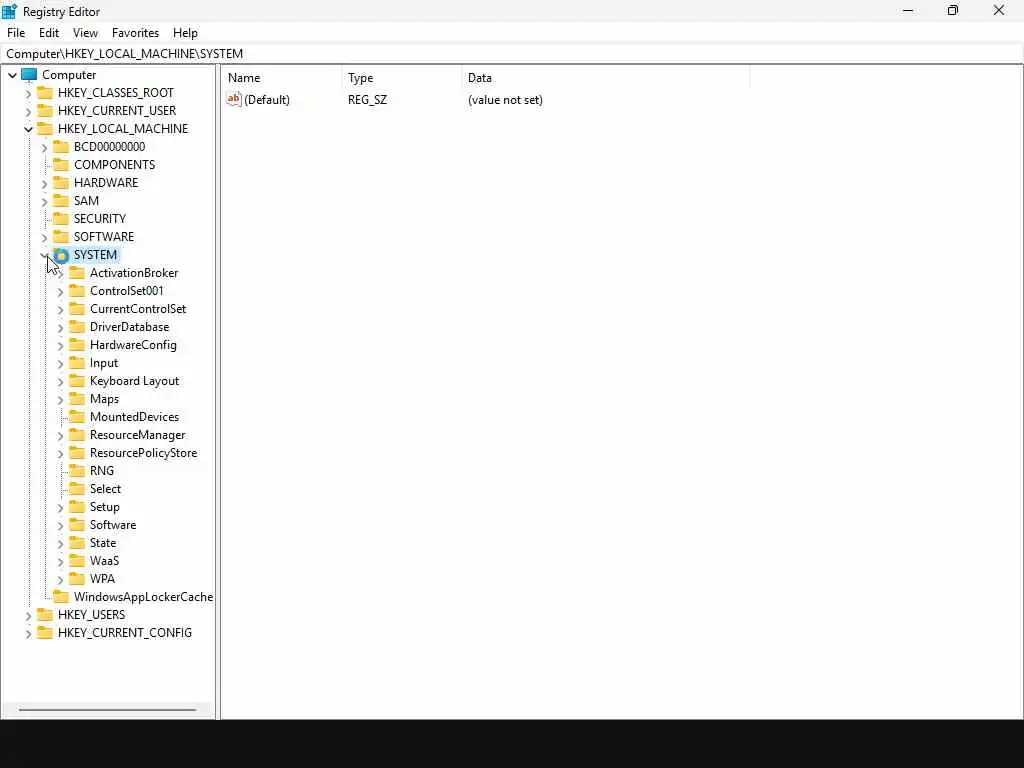Screen dimensions: 1024x768
Task: Click the Software subkey folder icon
Action: pyautogui.click(x=77, y=525)
